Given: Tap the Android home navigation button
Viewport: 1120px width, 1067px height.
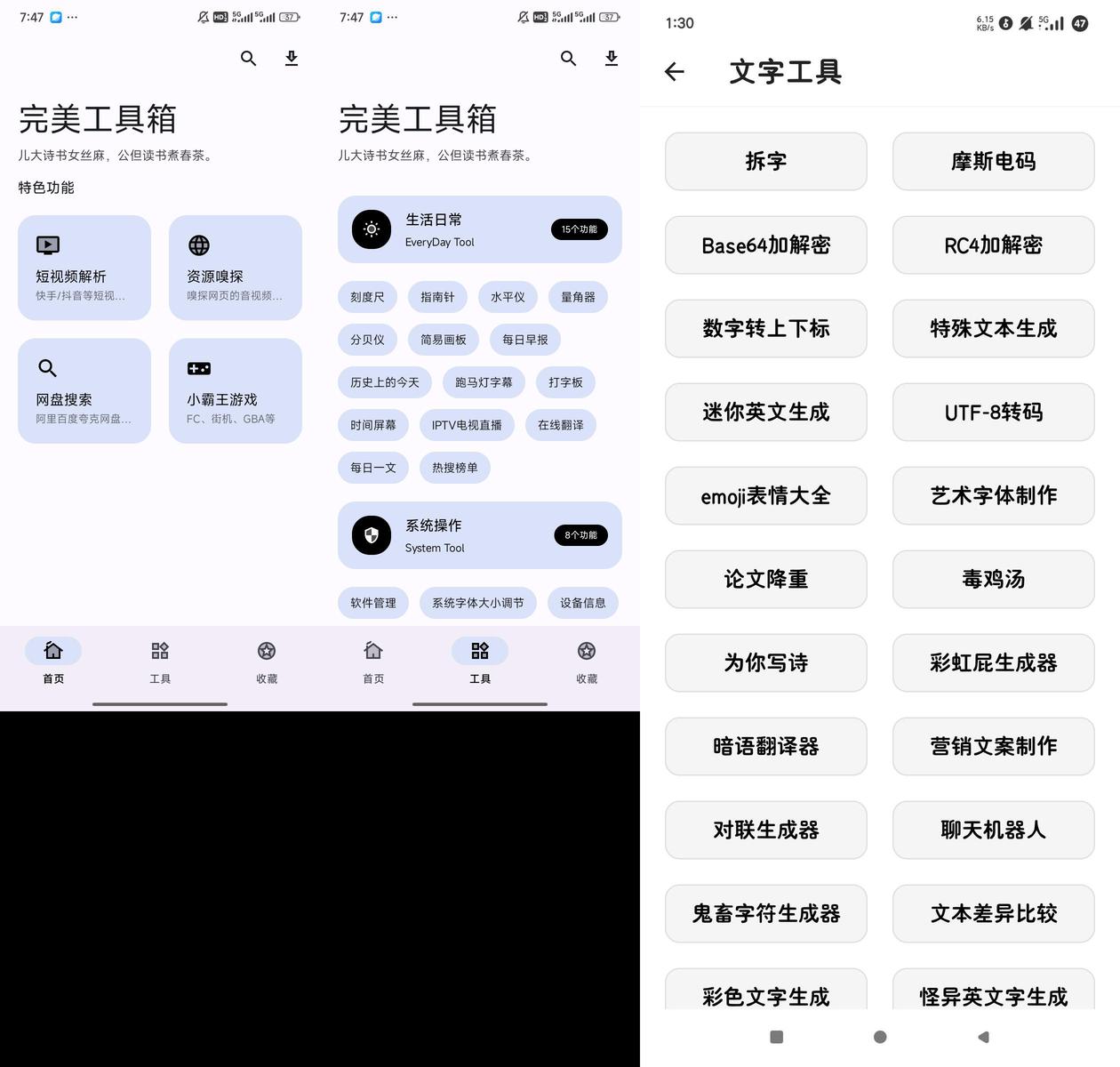Looking at the screenshot, I should 880,1037.
